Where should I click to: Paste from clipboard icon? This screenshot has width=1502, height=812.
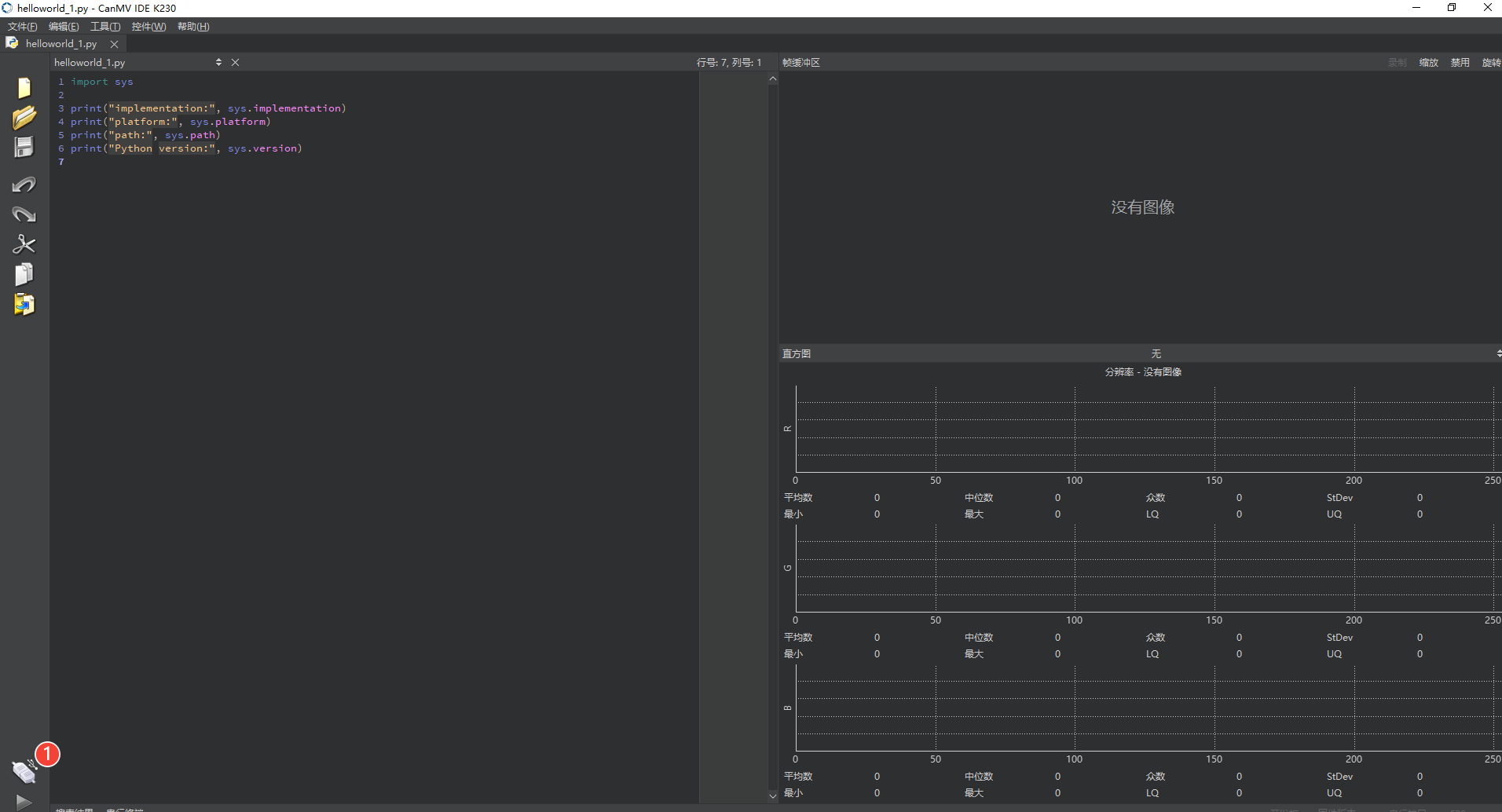tap(24, 304)
